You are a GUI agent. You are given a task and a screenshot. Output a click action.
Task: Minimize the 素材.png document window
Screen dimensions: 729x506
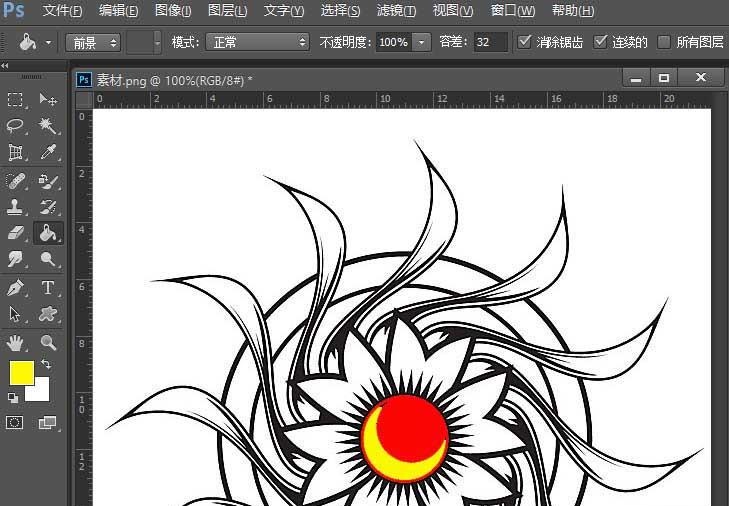point(636,78)
